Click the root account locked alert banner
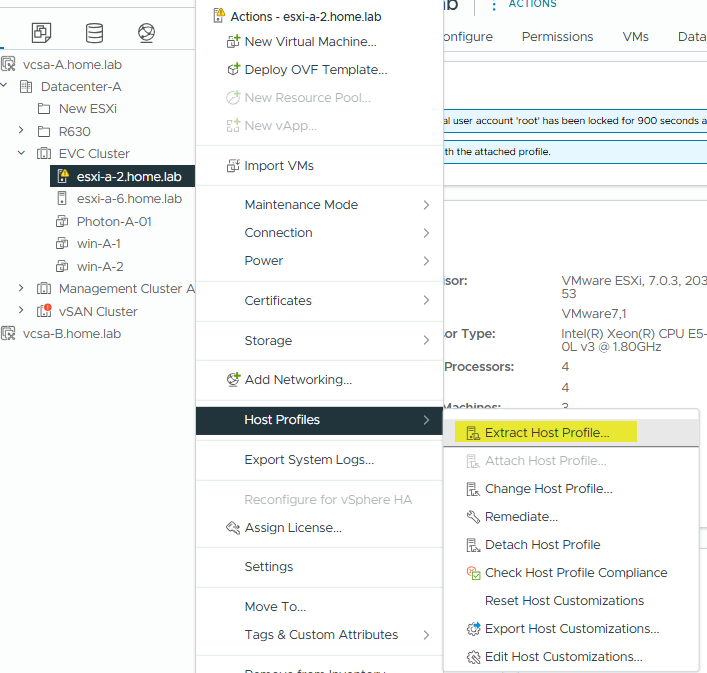Screen dimensions: 707x673 (575, 121)
